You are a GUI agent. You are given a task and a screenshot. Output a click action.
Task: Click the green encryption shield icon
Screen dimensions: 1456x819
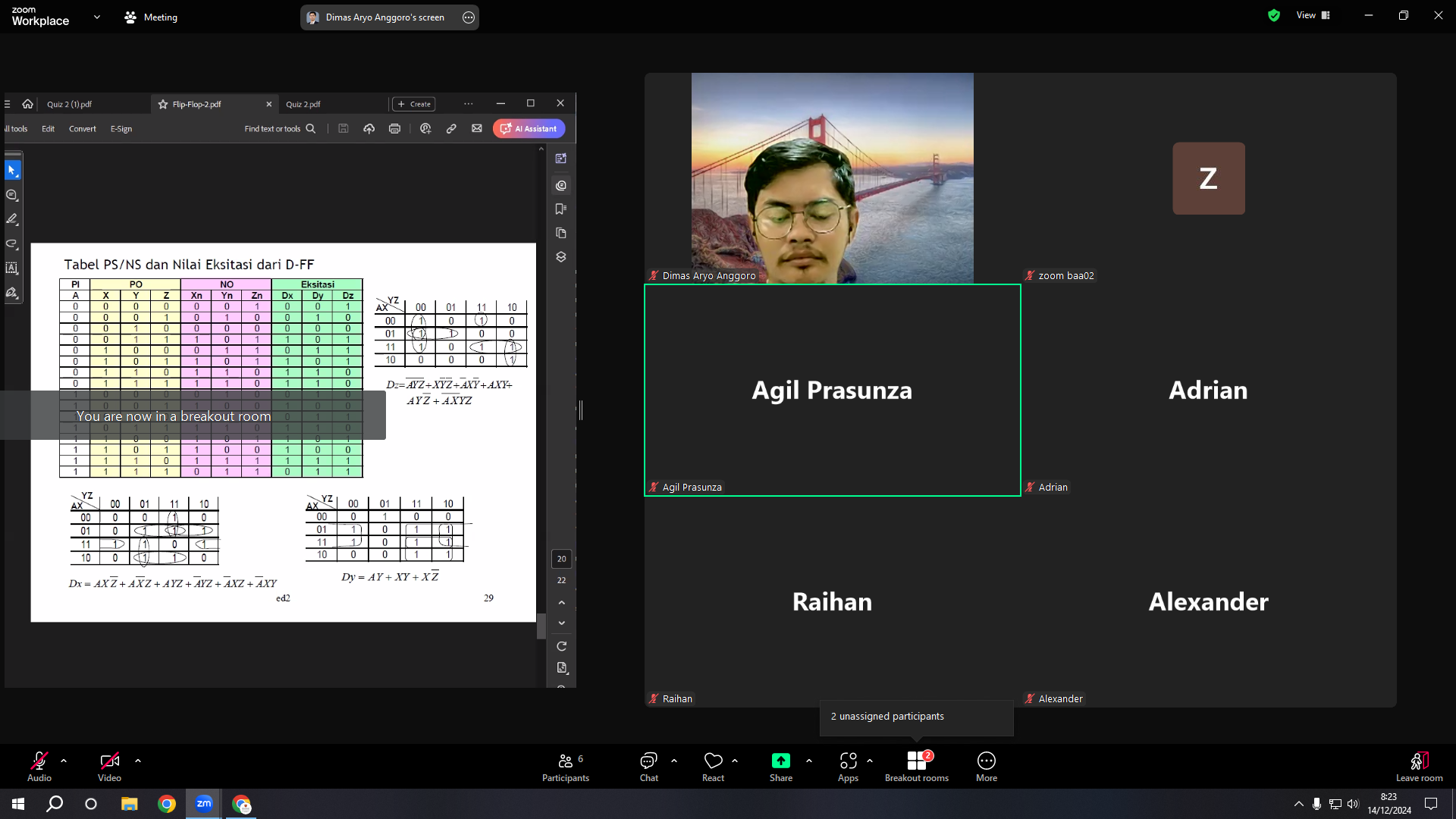coord(1274,15)
